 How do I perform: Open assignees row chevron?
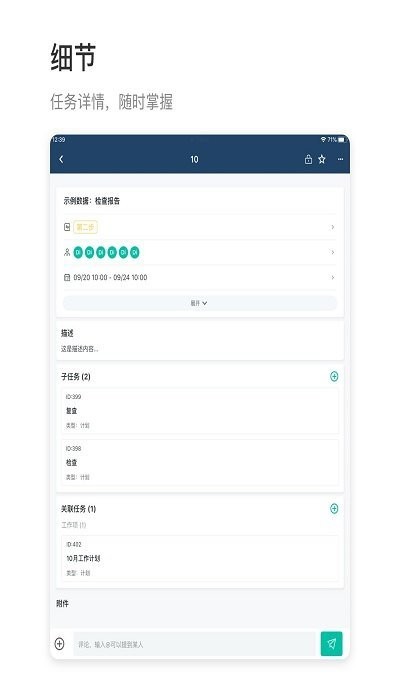(332, 252)
